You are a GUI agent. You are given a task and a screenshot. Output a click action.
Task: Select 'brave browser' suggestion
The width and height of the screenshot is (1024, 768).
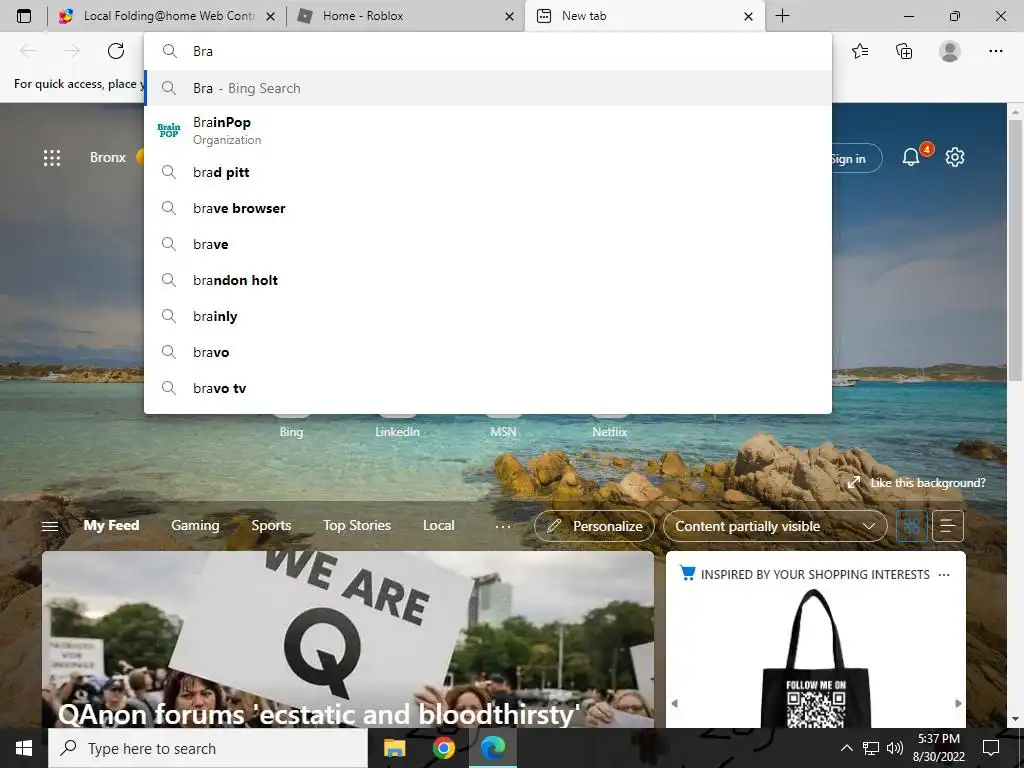click(x=488, y=208)
